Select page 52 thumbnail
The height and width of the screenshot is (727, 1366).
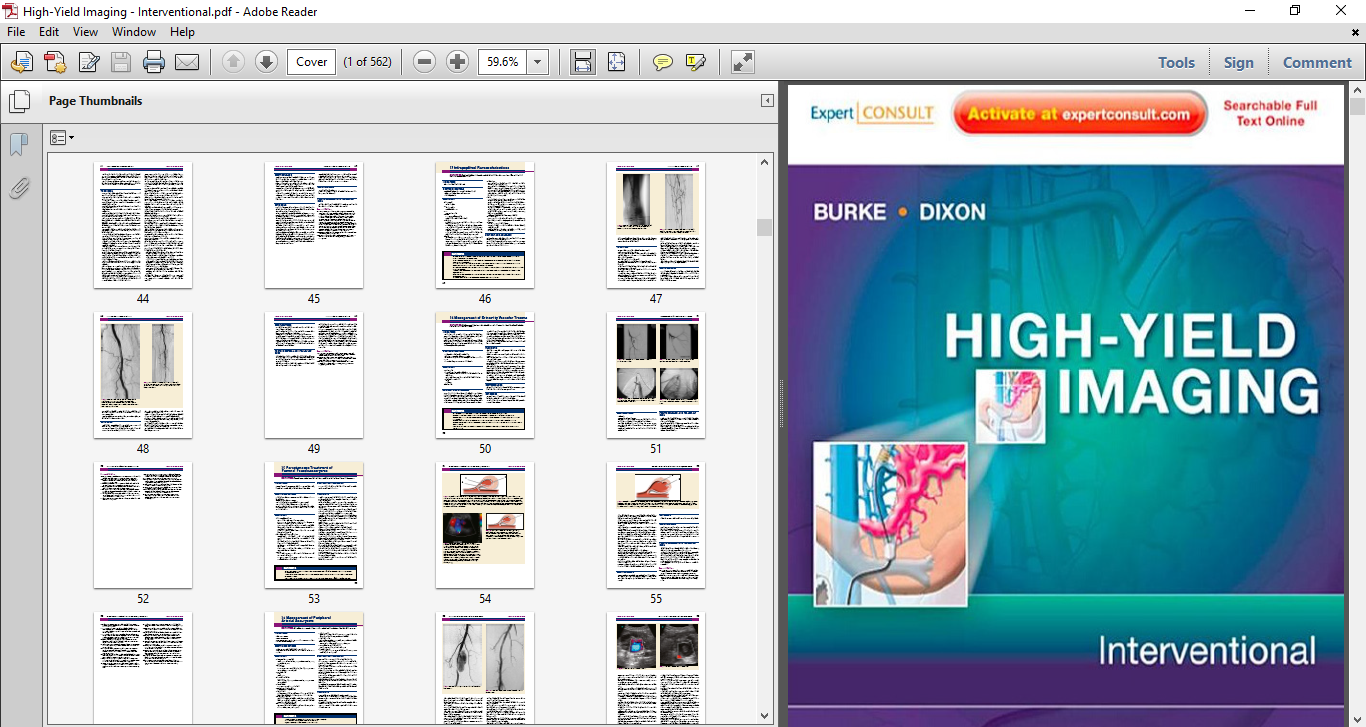(143, 525)
